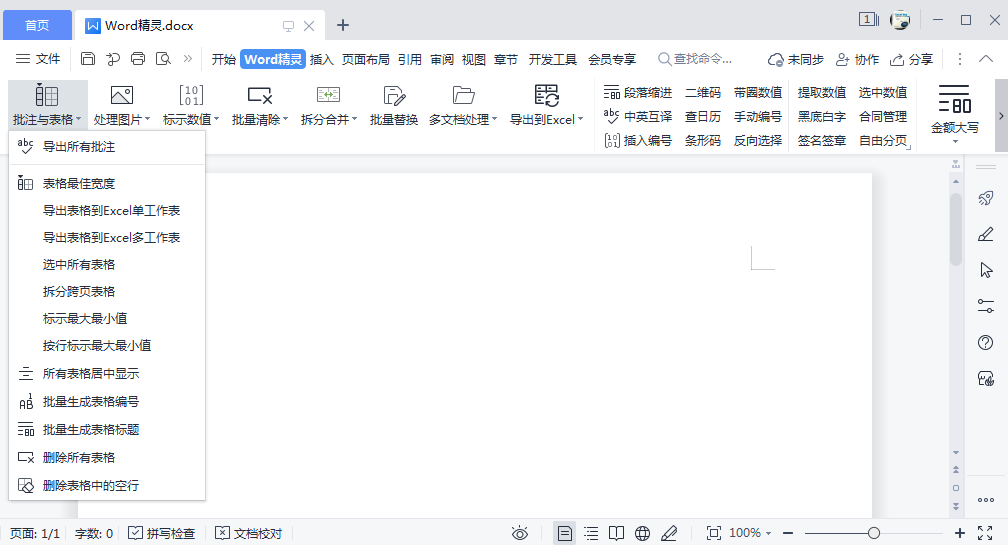This screenshot has height=545, width=1008.
Task: Click 合同管理 in the ribbon
Action: pyautogui.click(x=883, y=116)
